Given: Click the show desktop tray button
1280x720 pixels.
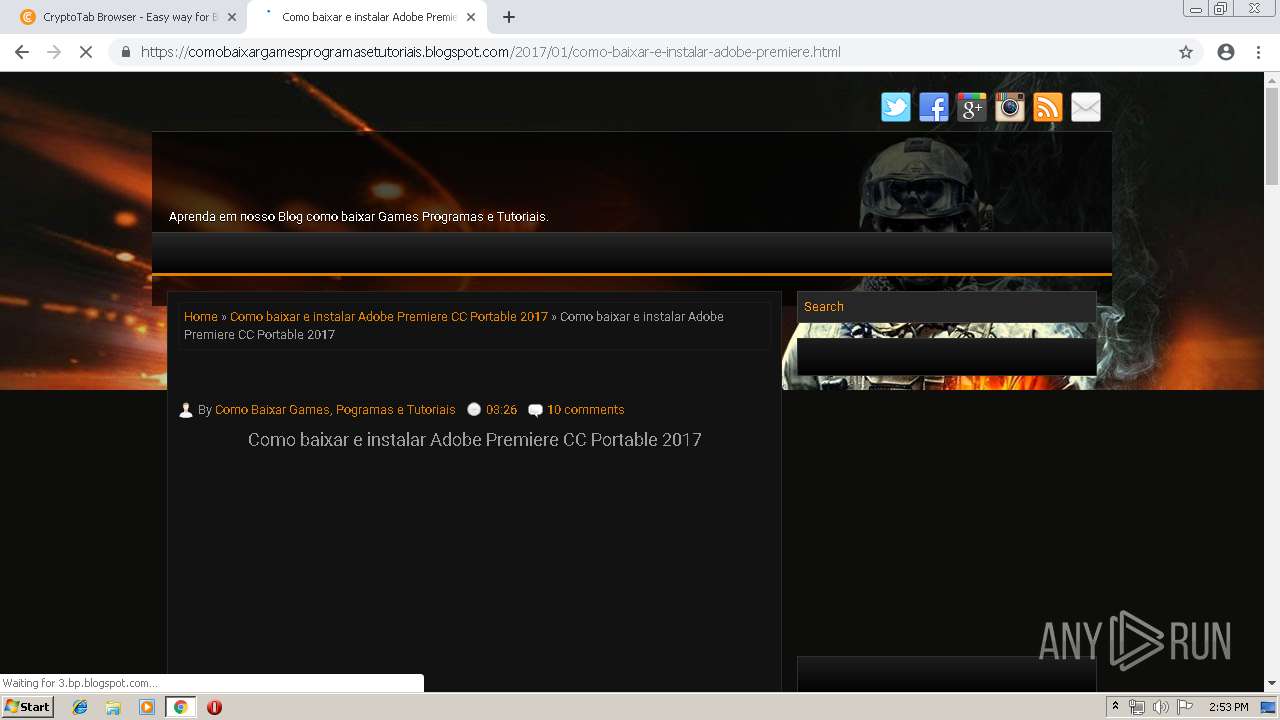Looking at the screenshot, I should click(x=1269, y=707).
